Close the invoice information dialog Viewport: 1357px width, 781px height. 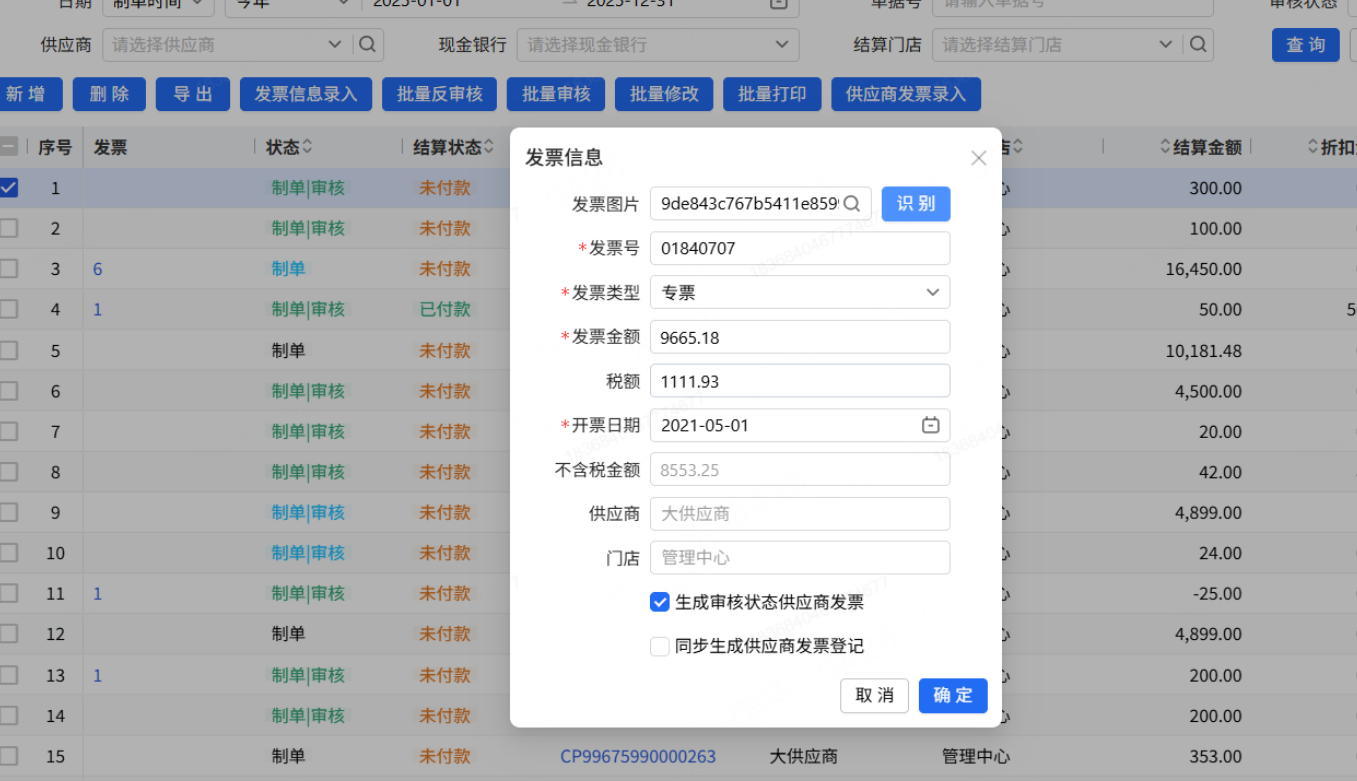coord(978,158)
